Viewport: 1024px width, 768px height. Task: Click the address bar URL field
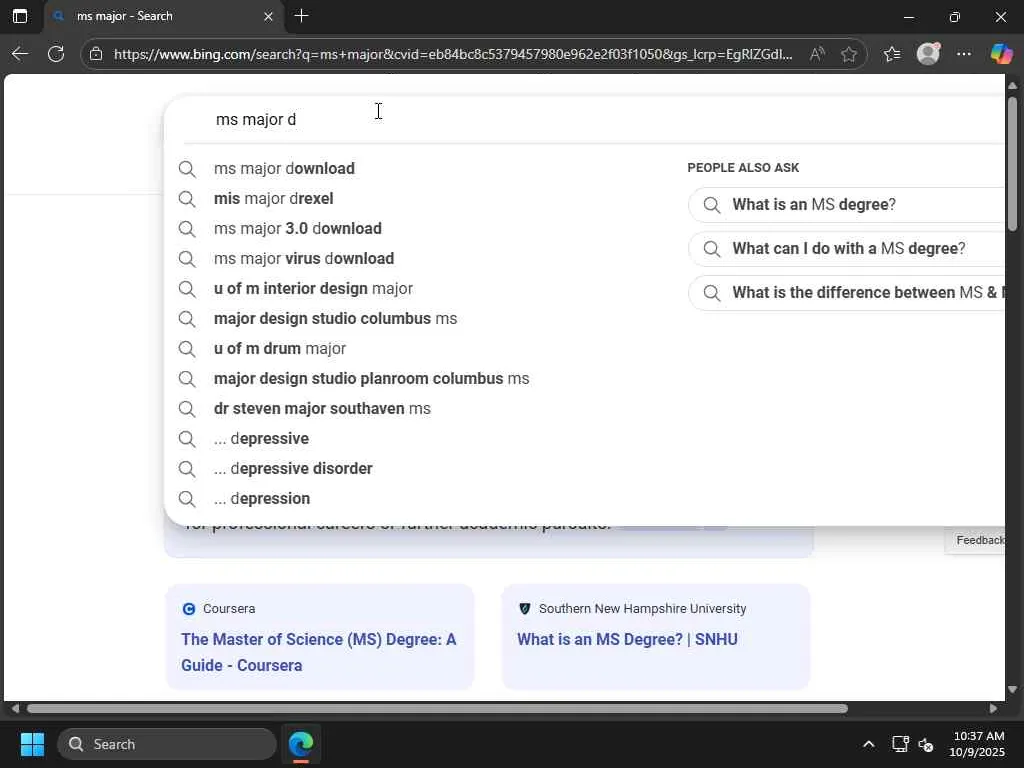(x=453, y=54)
